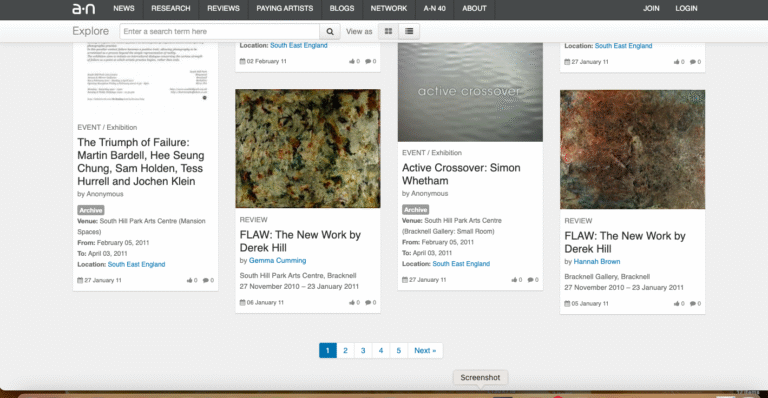Open FLAW review by Gemma Cumming title
The image size is (768, 398).
(300, 241)
